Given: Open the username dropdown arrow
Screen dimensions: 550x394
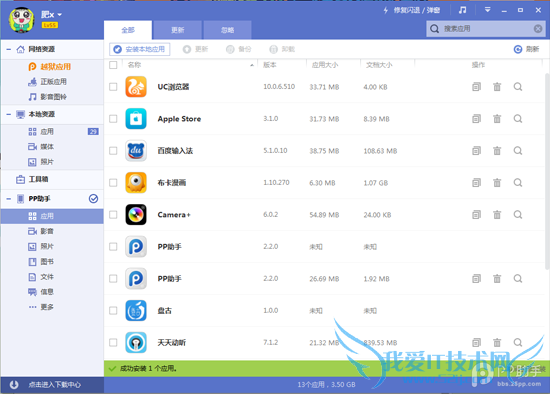Looking at the screenshot, I should (x=60, y=15).
